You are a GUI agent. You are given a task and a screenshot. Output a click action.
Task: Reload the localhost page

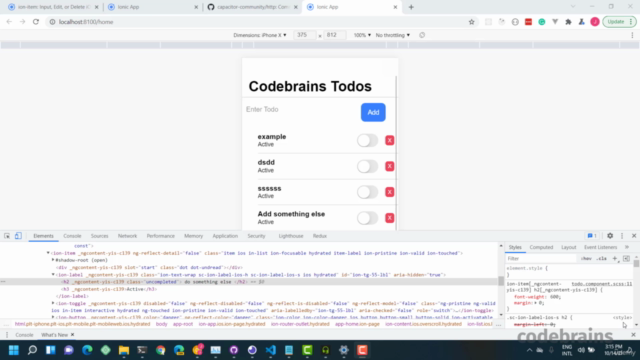coord(36,22)
